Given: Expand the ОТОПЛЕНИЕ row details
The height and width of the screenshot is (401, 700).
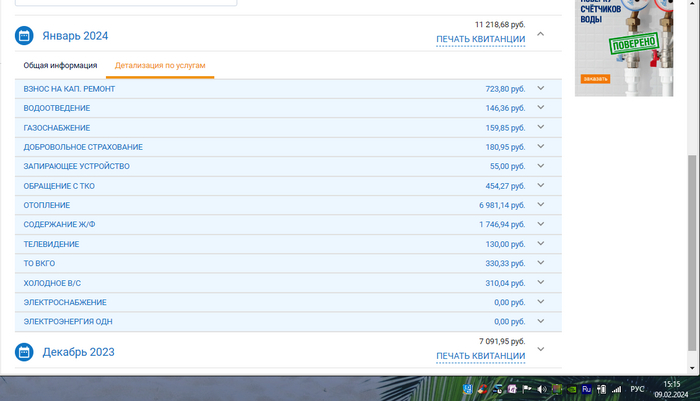Looking at the screenshot, I should click(x=541, y=205).
